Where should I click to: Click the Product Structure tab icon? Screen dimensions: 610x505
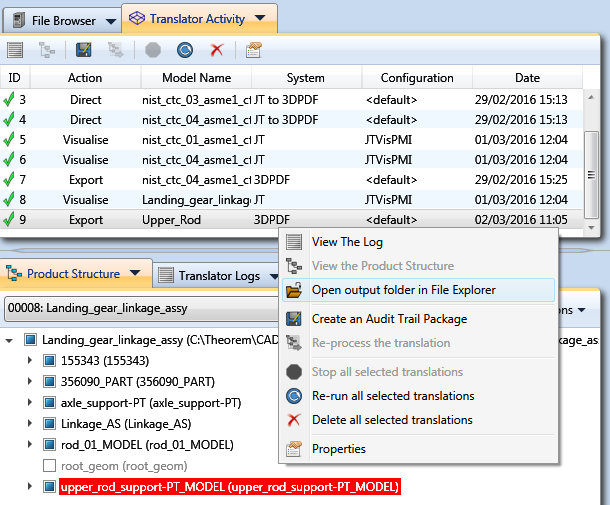click(14, 274)
